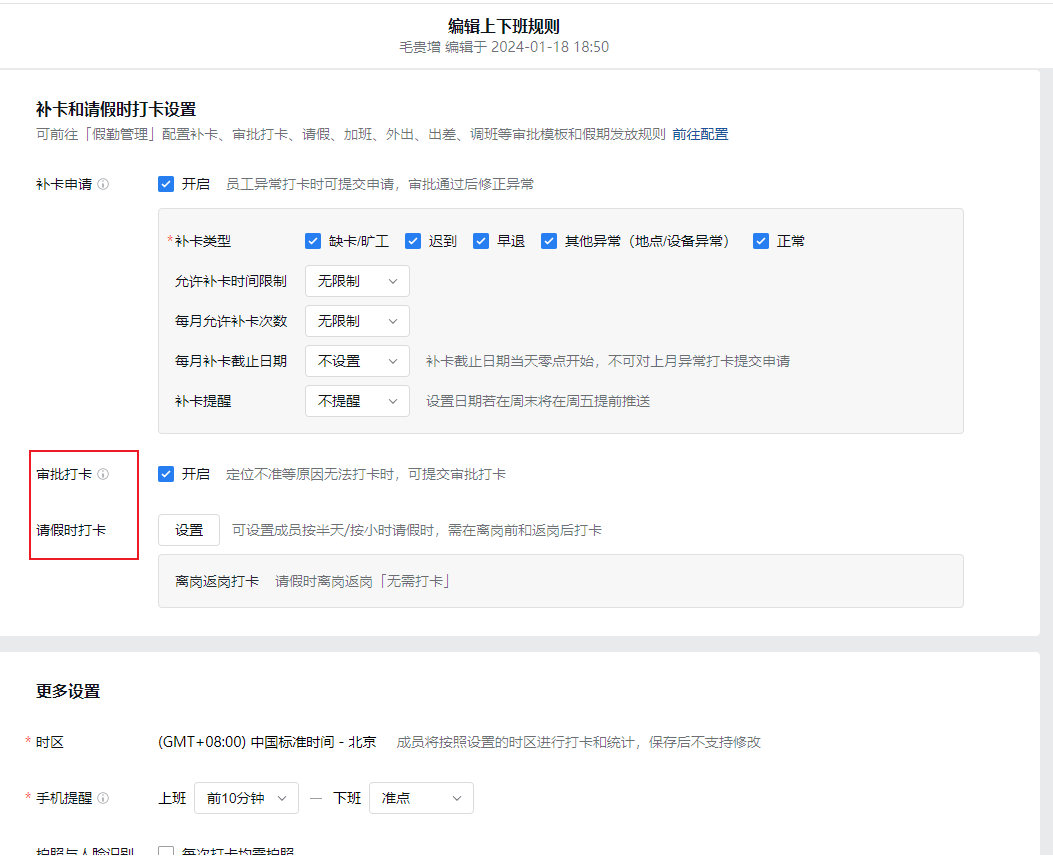Uncheck the 缺卡/旷工 补卡类型 checkbox
This screenshot has height=863, width=1053.
[313, 241]
